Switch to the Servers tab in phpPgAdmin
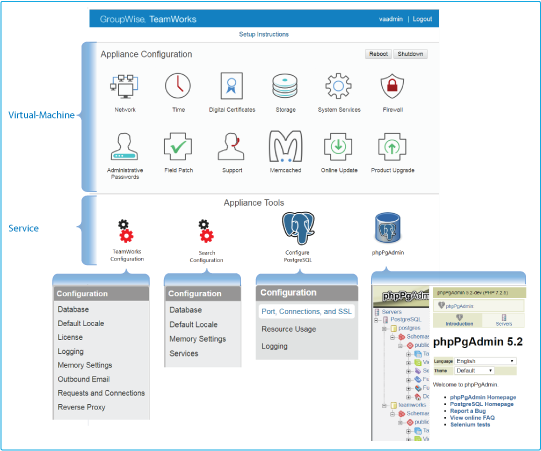Screen dimensions: 541x451 click(504, 320)
